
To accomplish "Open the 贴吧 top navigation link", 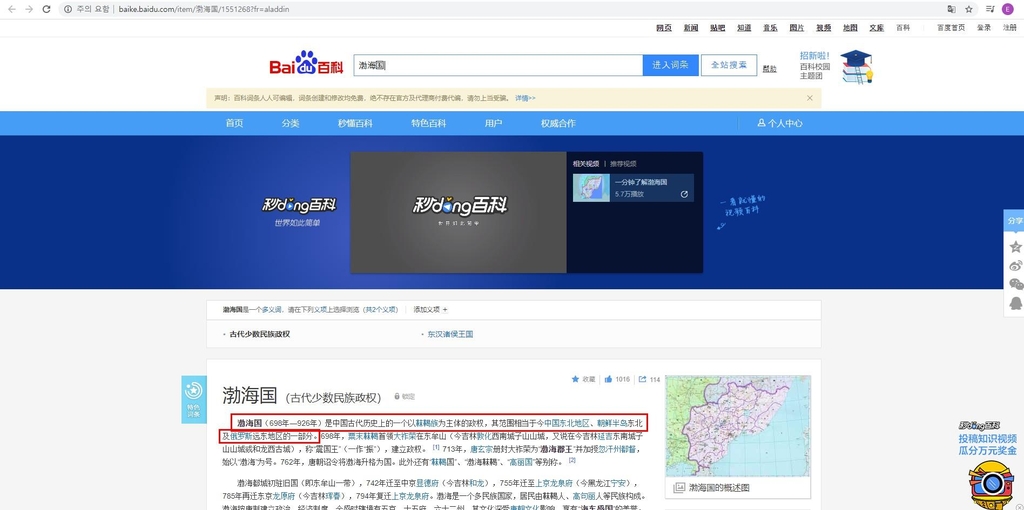I will [x=718, y=27].
